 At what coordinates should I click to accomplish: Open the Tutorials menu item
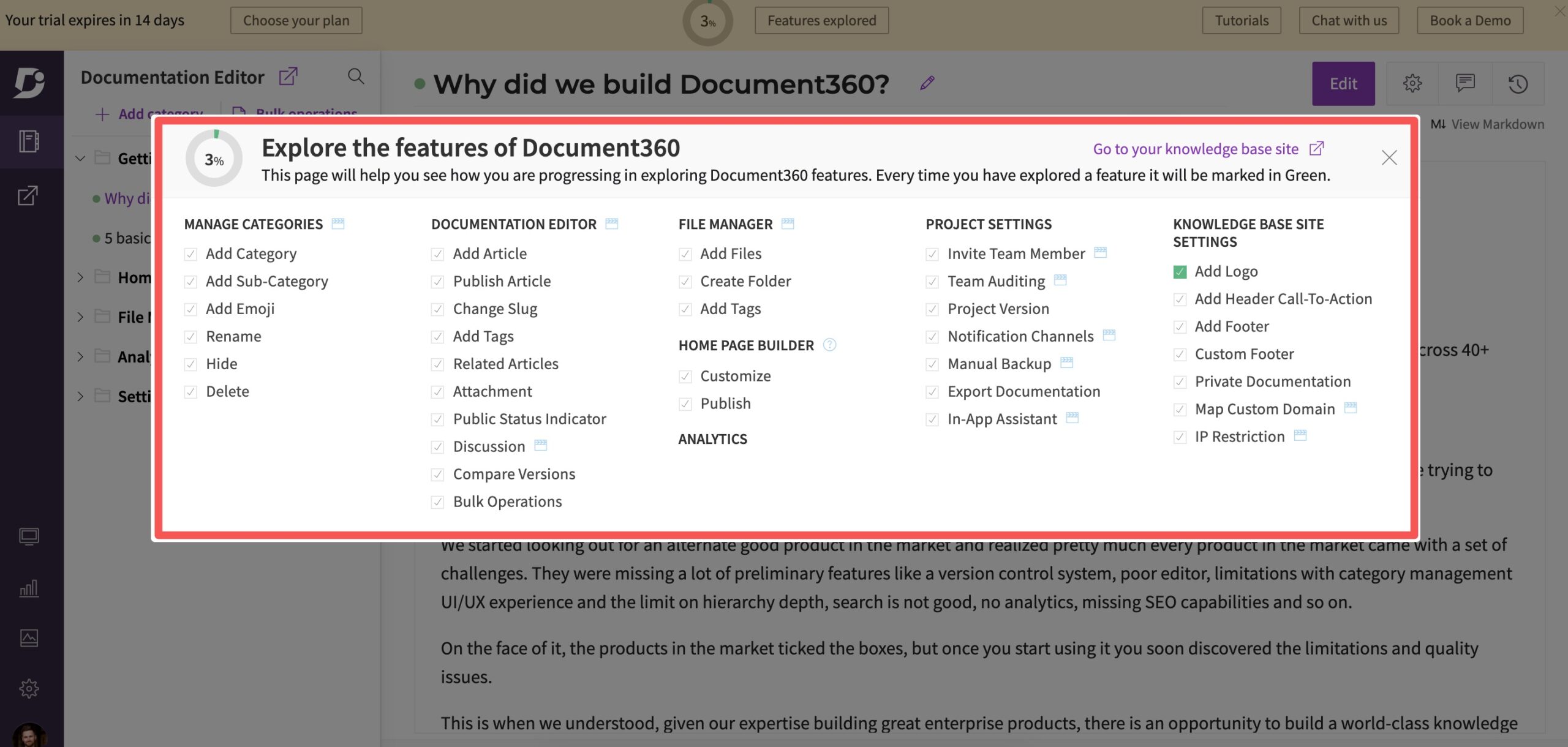click(1241, 20)
